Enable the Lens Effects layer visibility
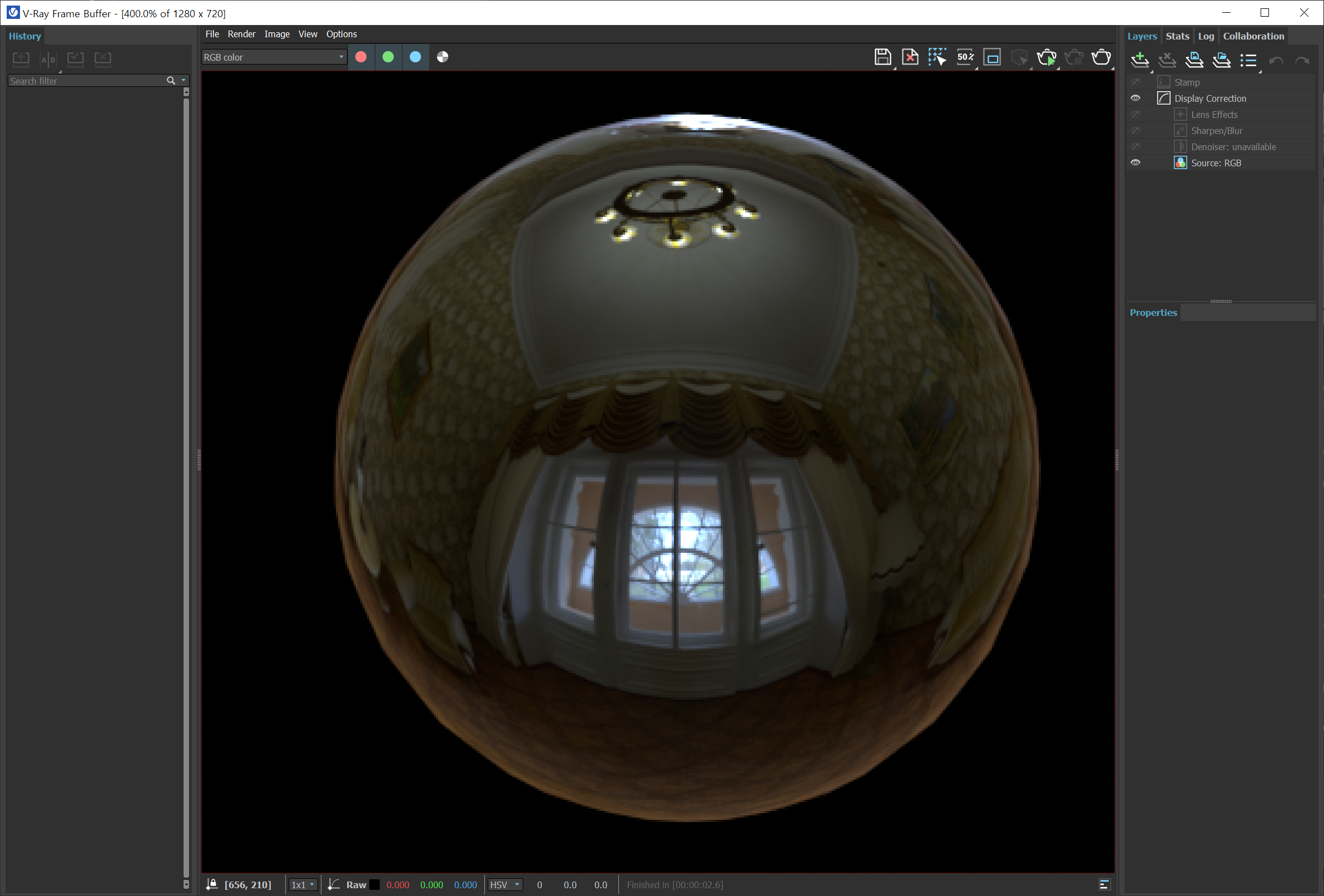Viewport: 1324px width, 896px height. [x=1135, y=115]
